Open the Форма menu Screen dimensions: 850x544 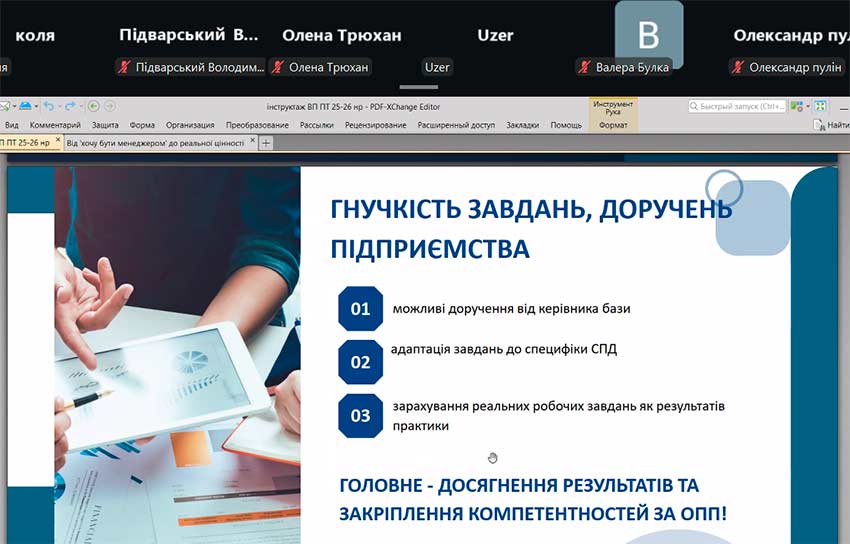click(142, 125)
